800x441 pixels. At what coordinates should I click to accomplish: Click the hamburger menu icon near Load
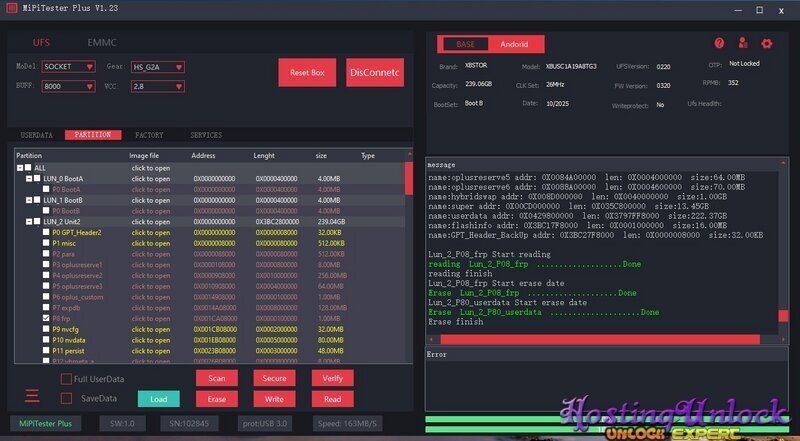click(x=32, y=397)
